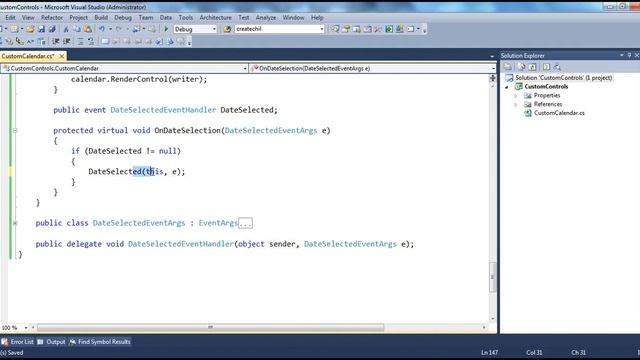Screen dimensions: 640x360
Task: Open the Output panel tab
Action: [51, 342]
